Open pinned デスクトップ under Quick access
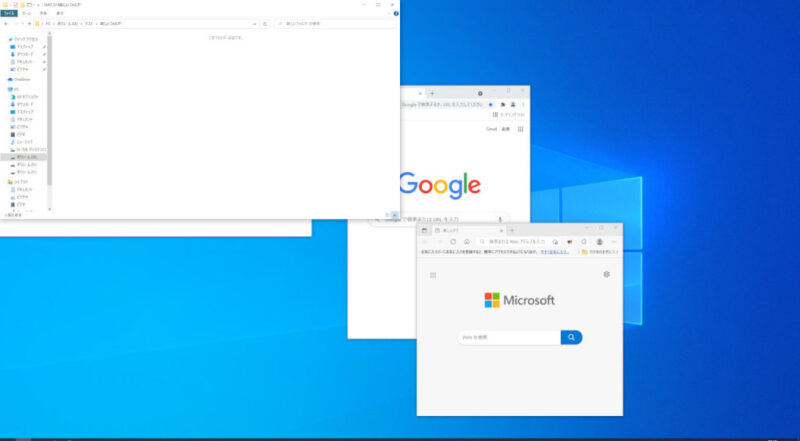The image size is (800, 441). 24,47
